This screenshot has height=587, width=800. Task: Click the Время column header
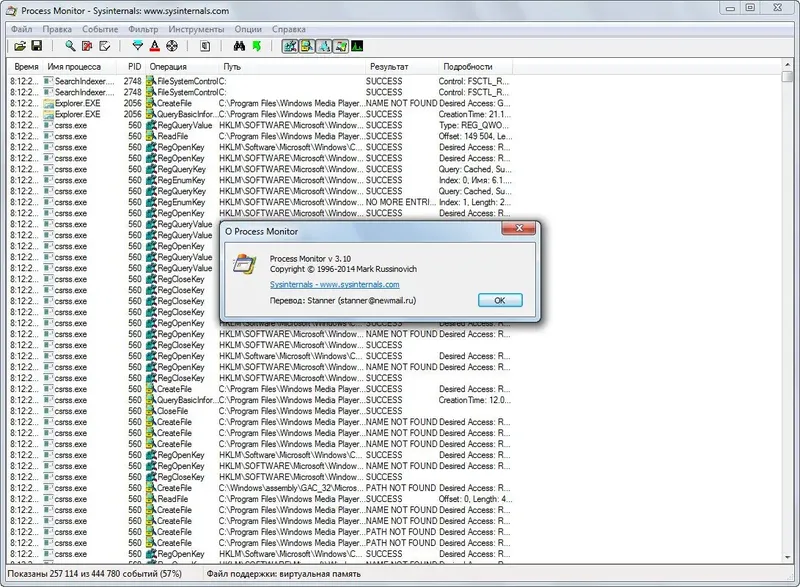[26, 67]
